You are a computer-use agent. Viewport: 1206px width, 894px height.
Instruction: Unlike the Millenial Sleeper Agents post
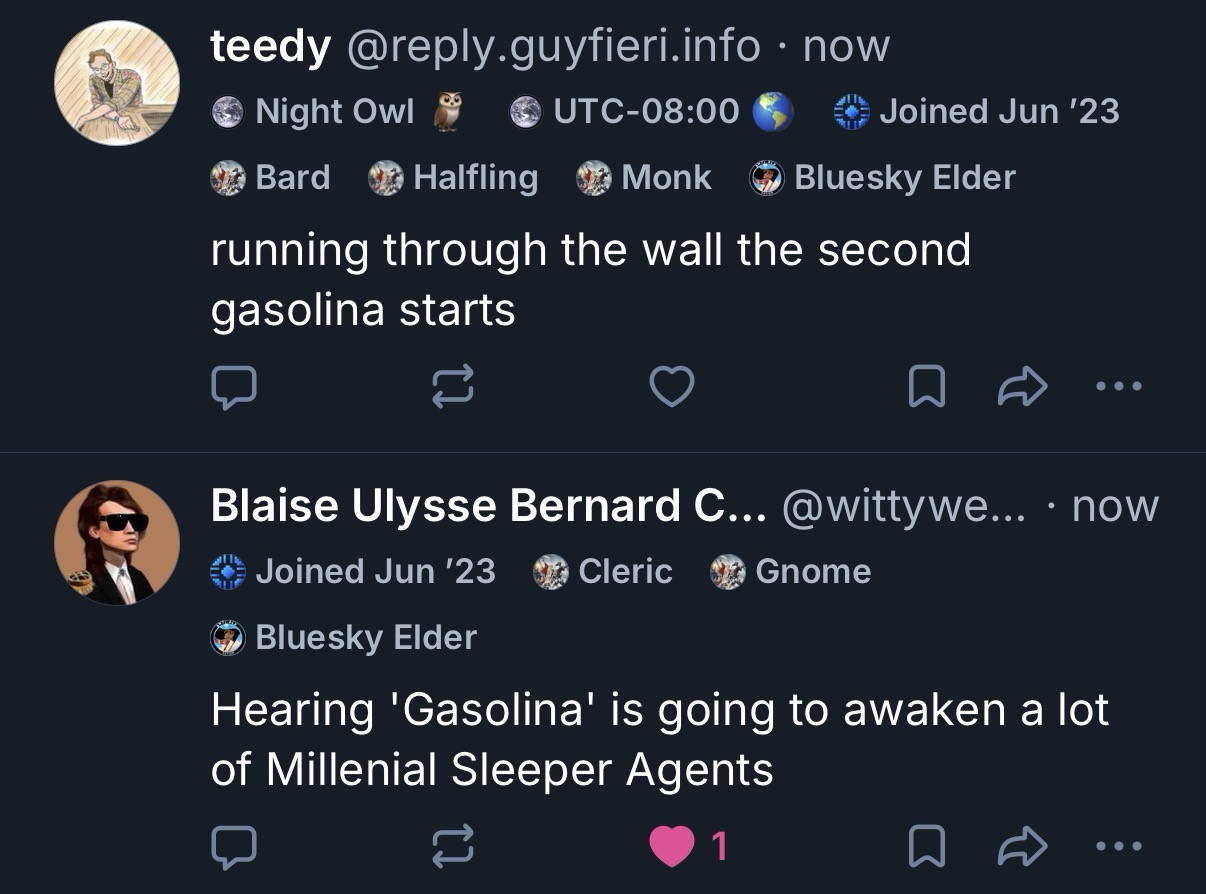(x=671, y=848)
